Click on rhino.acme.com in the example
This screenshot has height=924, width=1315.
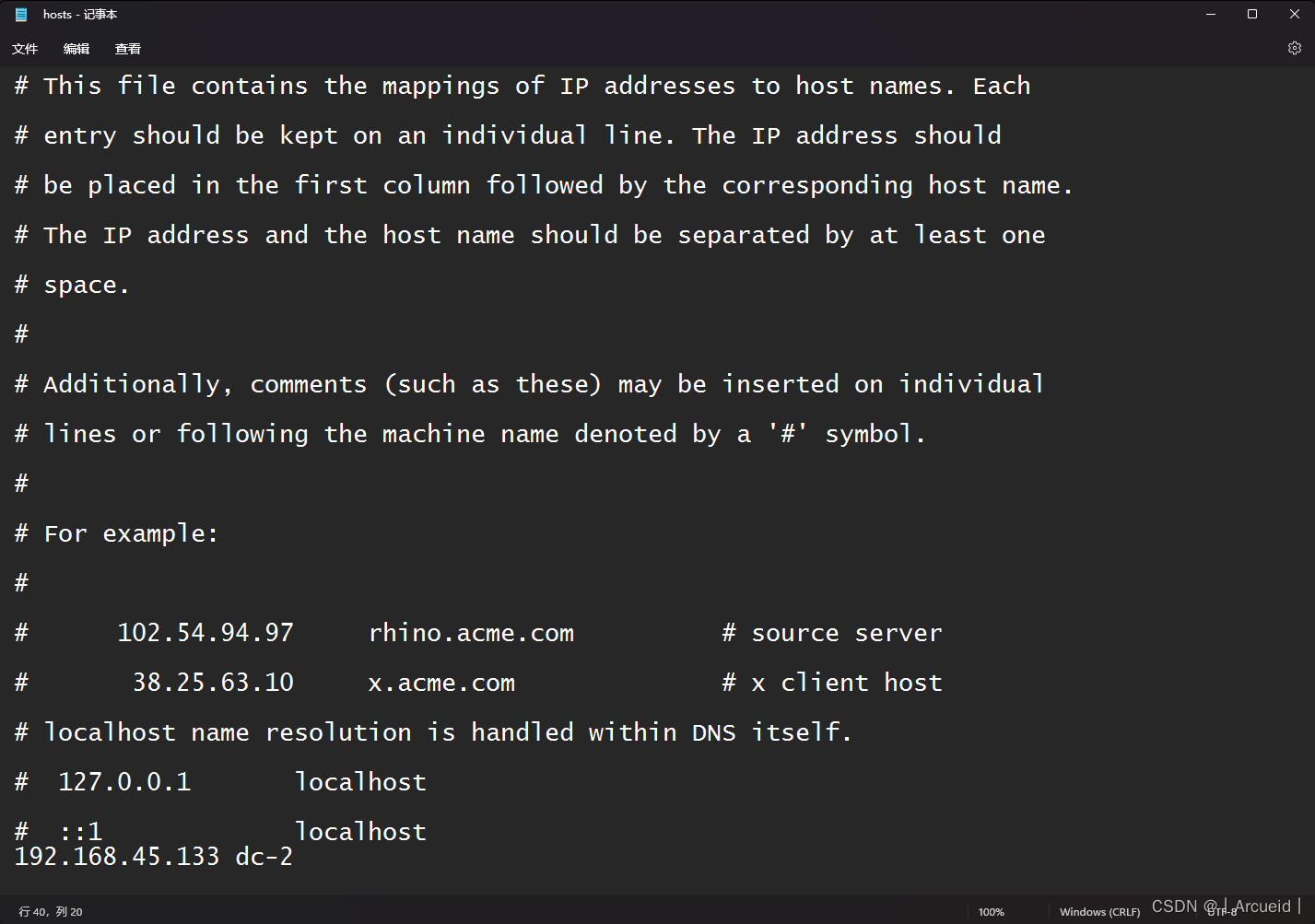[x=471, y=633]
